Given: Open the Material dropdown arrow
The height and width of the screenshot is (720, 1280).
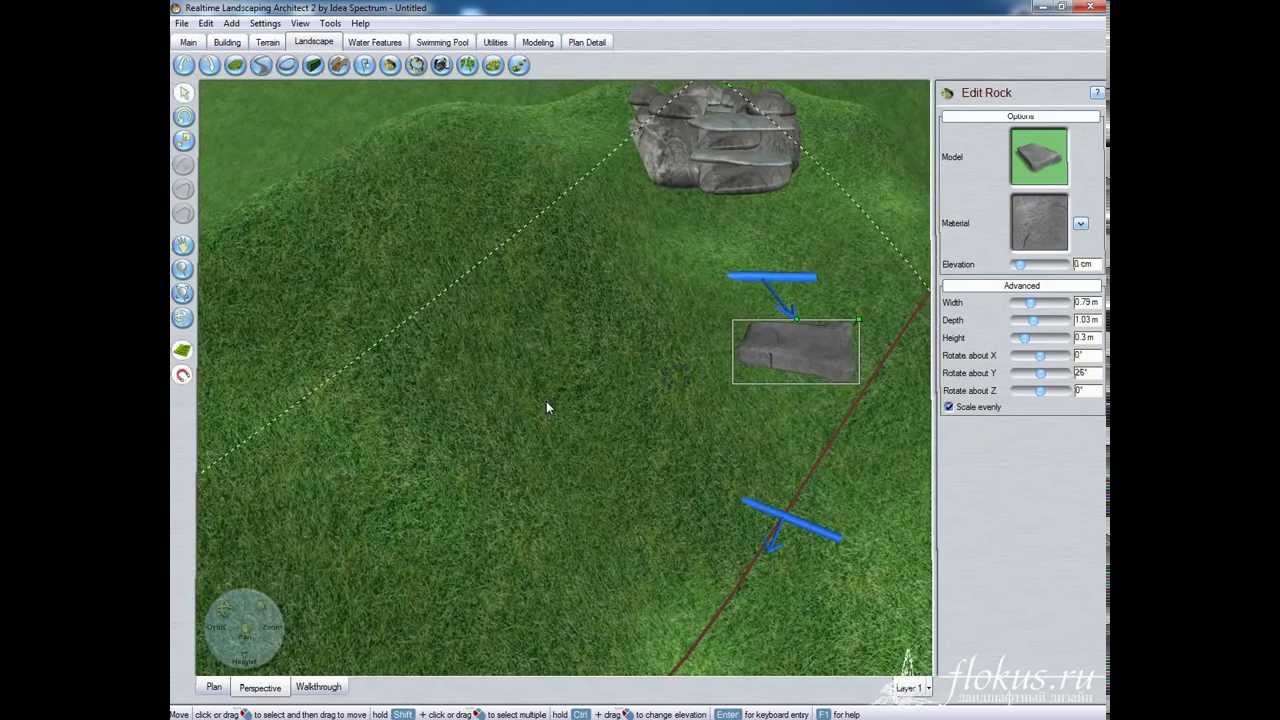Looking at the screenshot, I should (x=1081, y=223).
